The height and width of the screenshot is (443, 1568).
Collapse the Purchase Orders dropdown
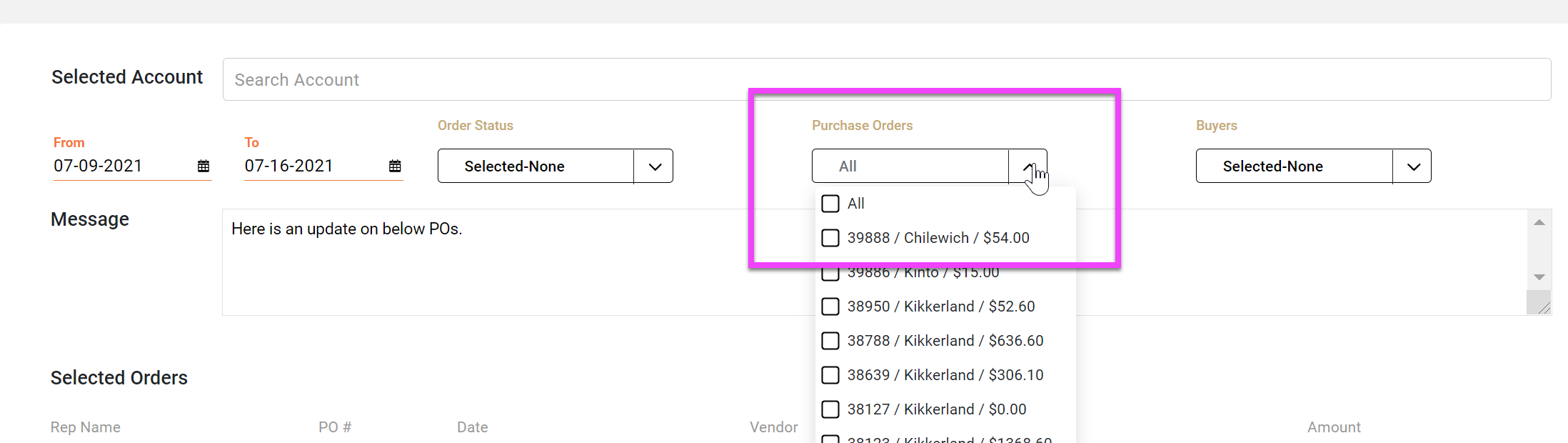(1027, 166)
